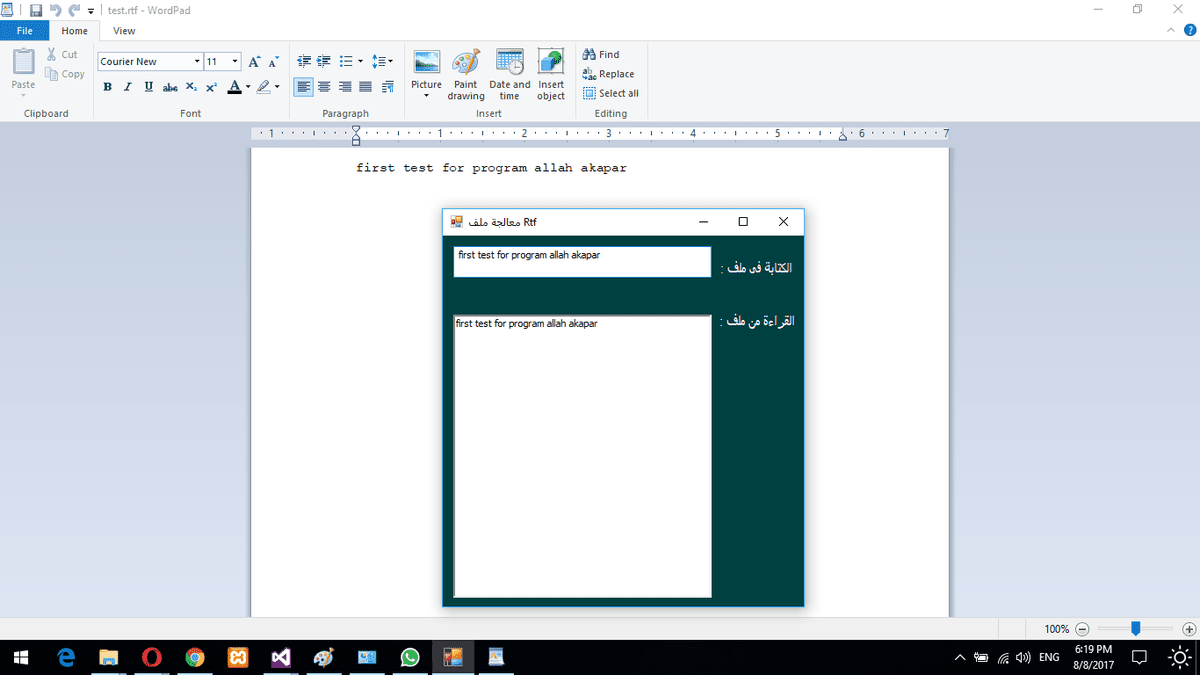Insert a Paint drawing

click(x=466, y=74)
